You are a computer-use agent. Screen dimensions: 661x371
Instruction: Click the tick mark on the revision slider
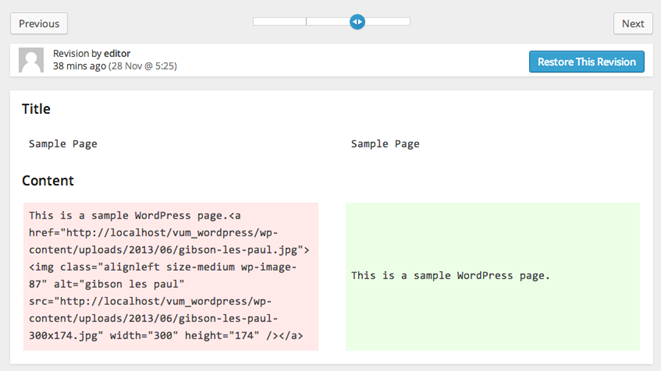point(306,22)
